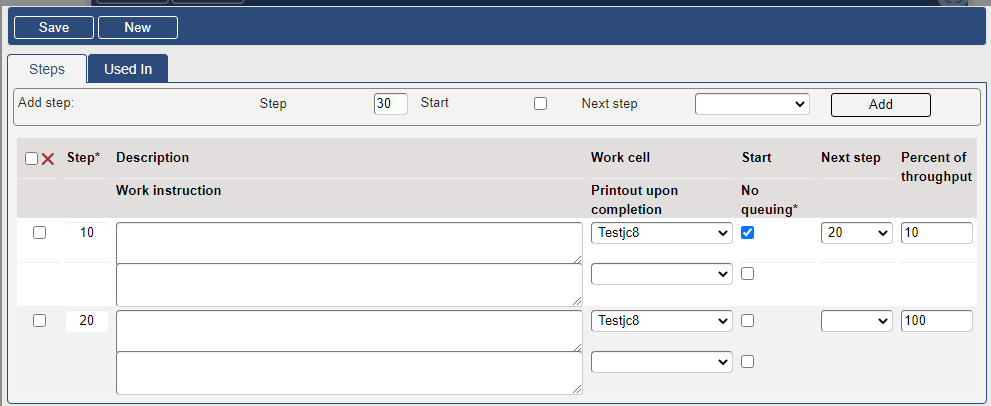Enable No queuing for step 10

(748, 274)
